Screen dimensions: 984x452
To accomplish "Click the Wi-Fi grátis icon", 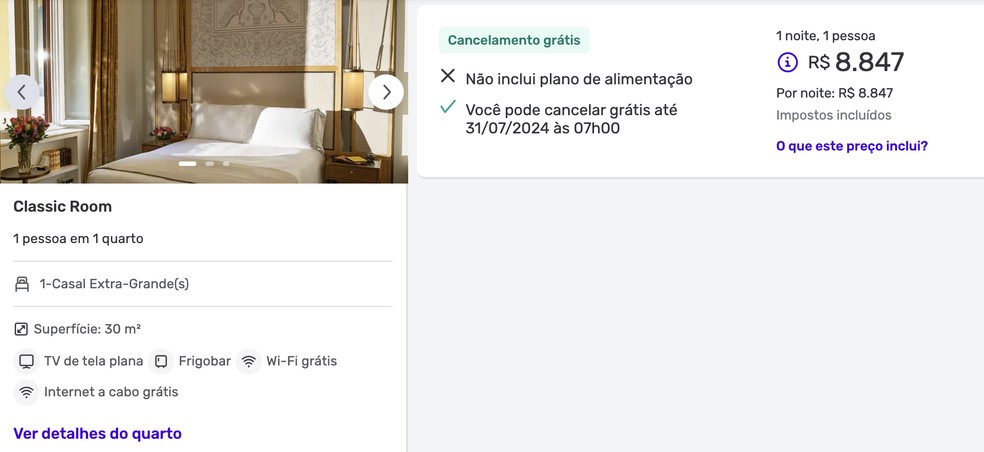I will click(249, 362).
